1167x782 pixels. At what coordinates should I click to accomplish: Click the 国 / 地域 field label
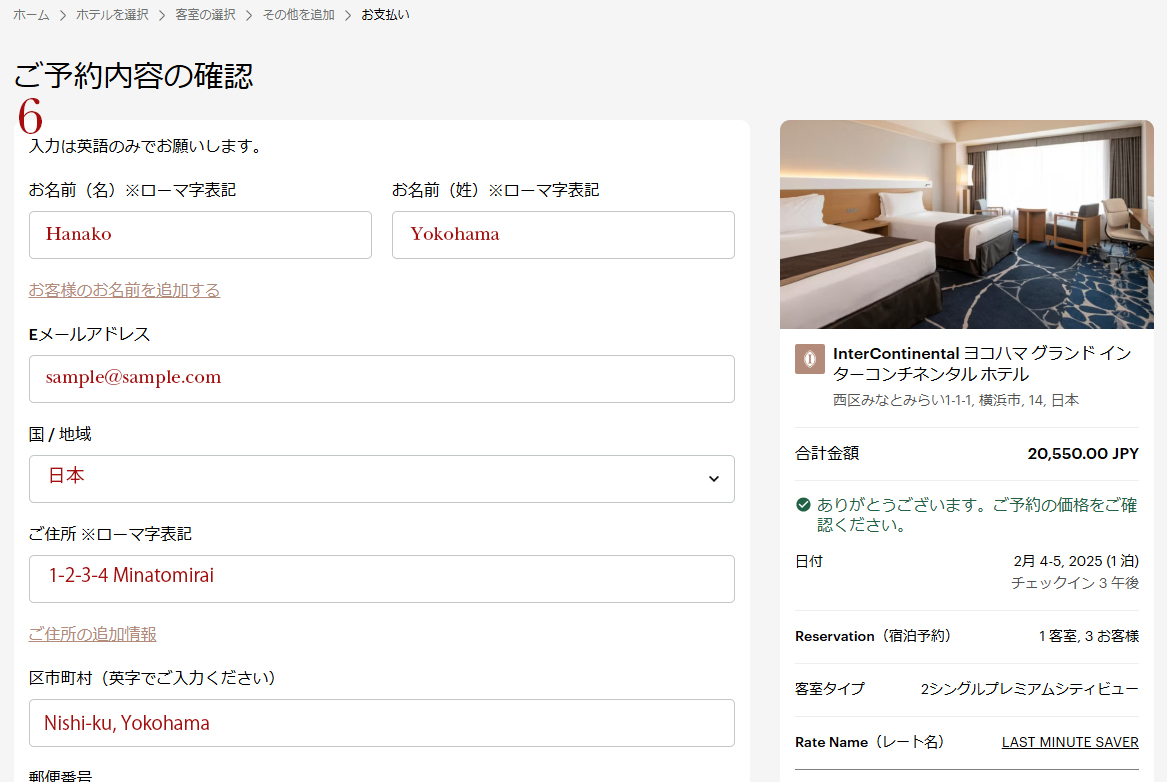pyautogui.click(x=60, y=435)
